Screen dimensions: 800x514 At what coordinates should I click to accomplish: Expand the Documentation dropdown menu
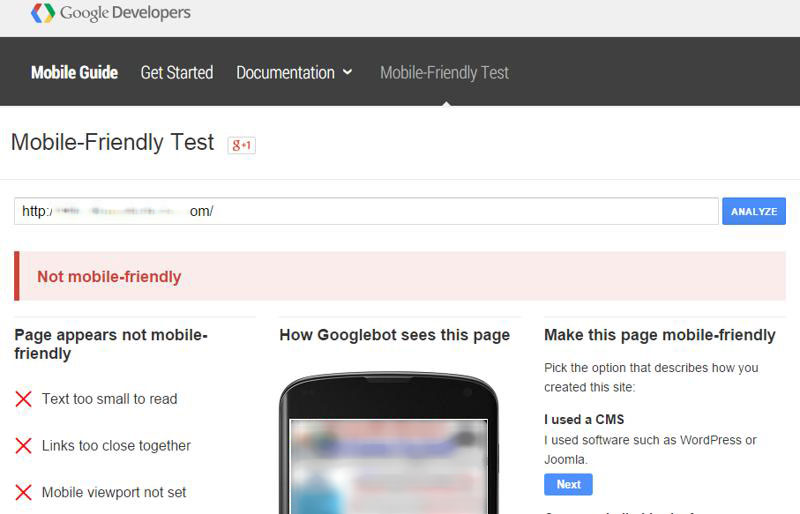pyautogui.click(x=294, y=72)
